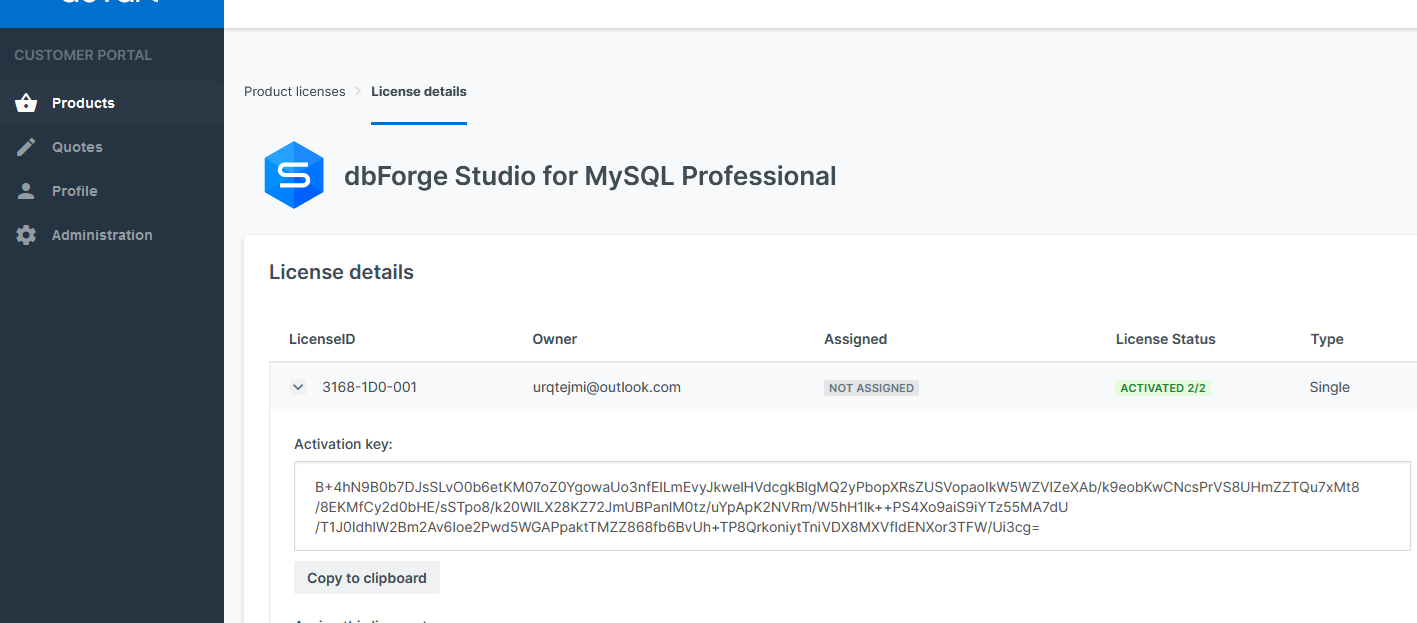Click the owner email urqtejmi@outlook.com
The image size is (1417, 623).
point(606,387)
